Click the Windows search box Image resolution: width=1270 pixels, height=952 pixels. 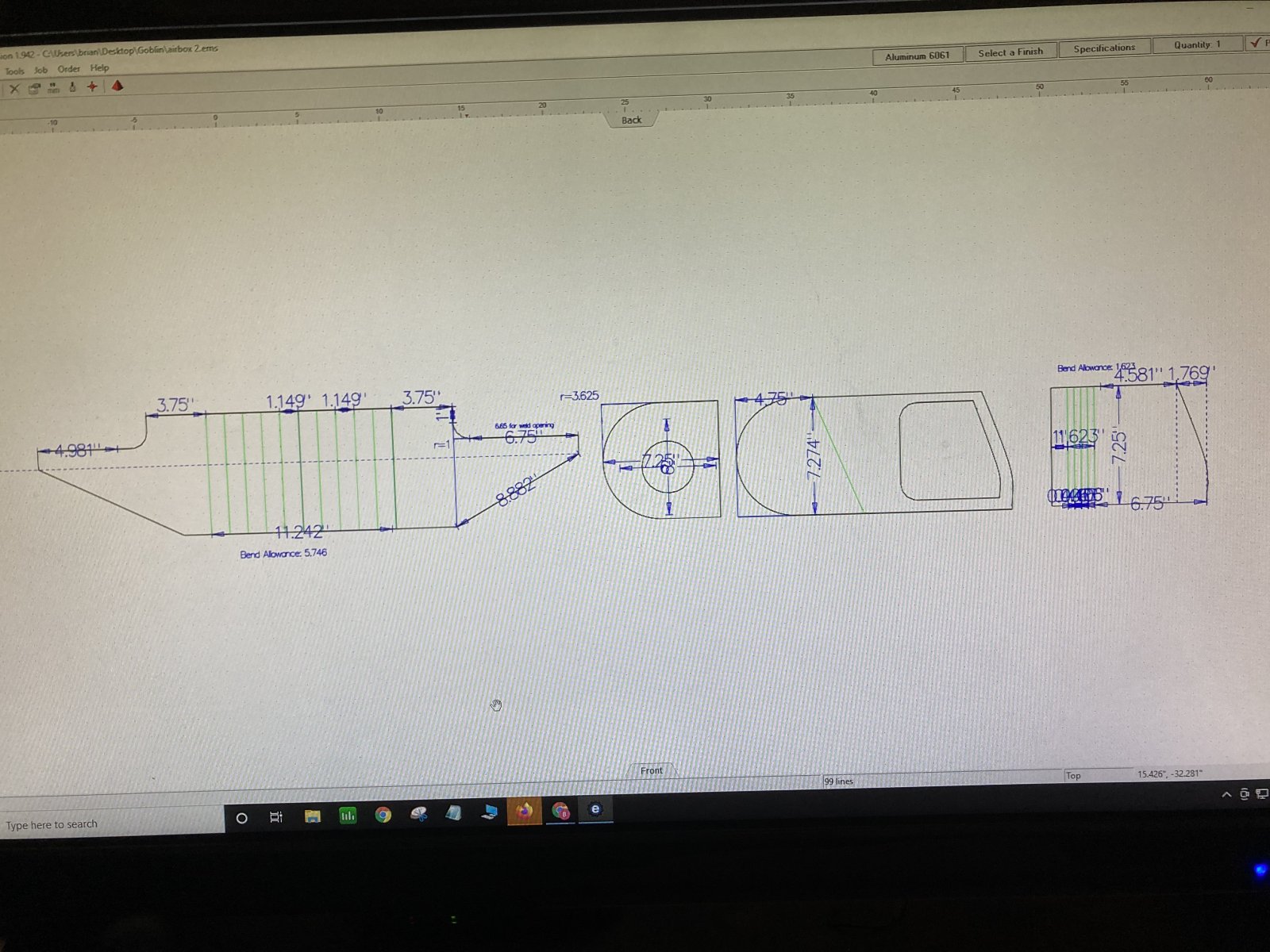tap(111, 823)
